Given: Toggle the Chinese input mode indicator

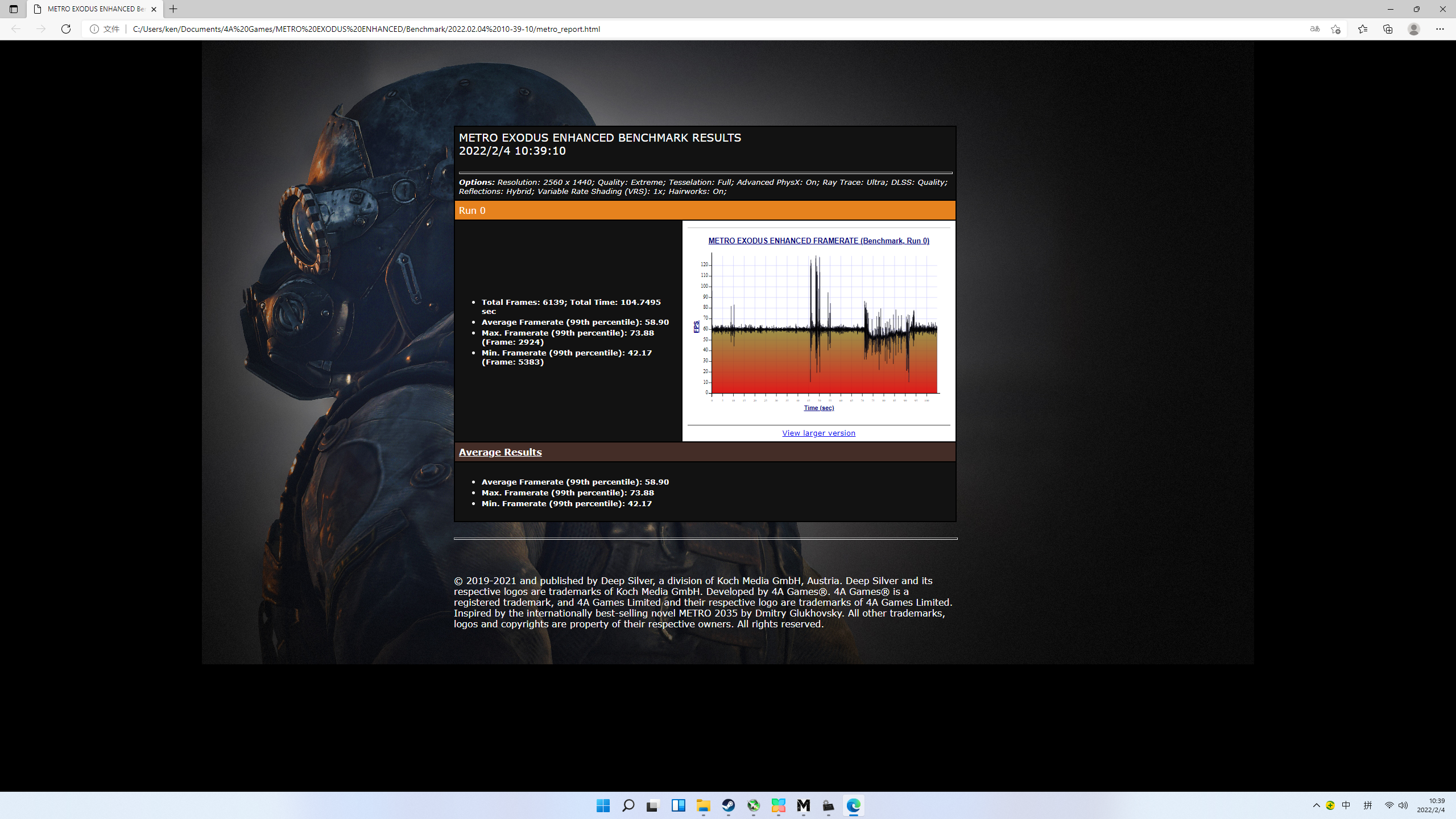Looking at the screenshot, I should point(1346,805).
